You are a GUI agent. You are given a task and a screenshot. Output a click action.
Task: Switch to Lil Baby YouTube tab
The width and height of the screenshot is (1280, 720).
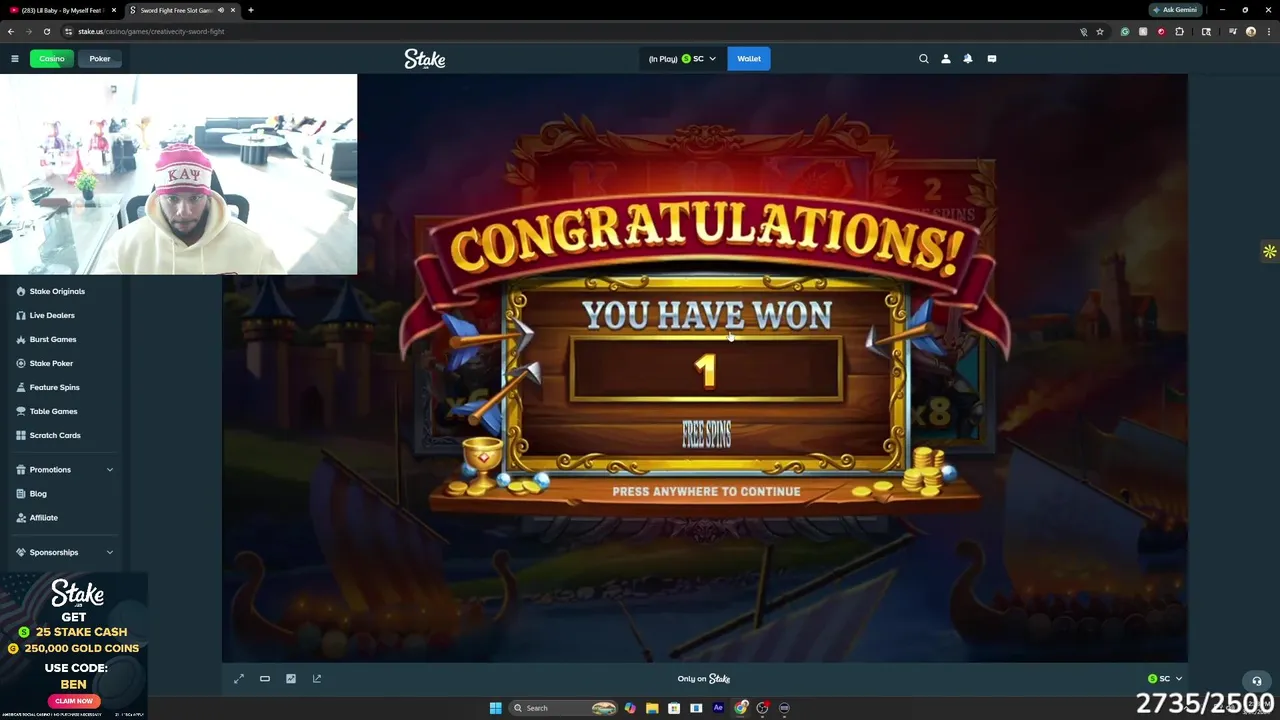tap(61, 10)
